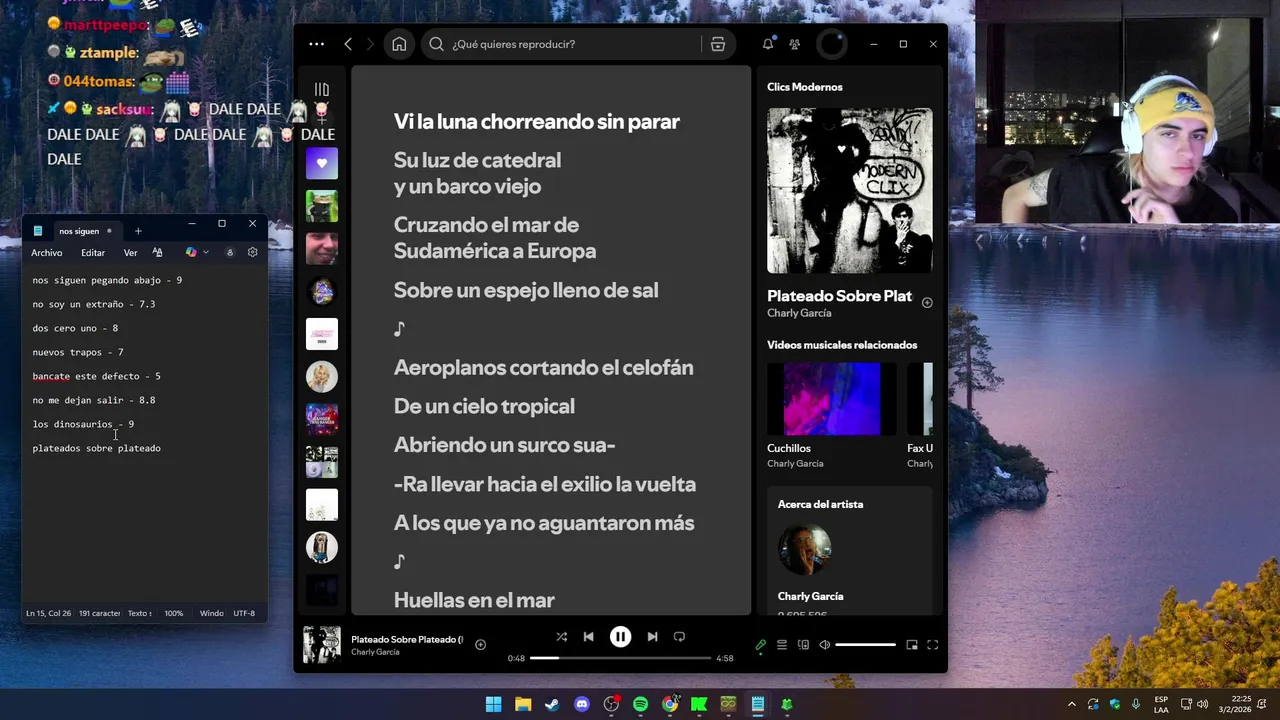
Task: Open Discord from the taskbar
Action: tap(582, 704)
